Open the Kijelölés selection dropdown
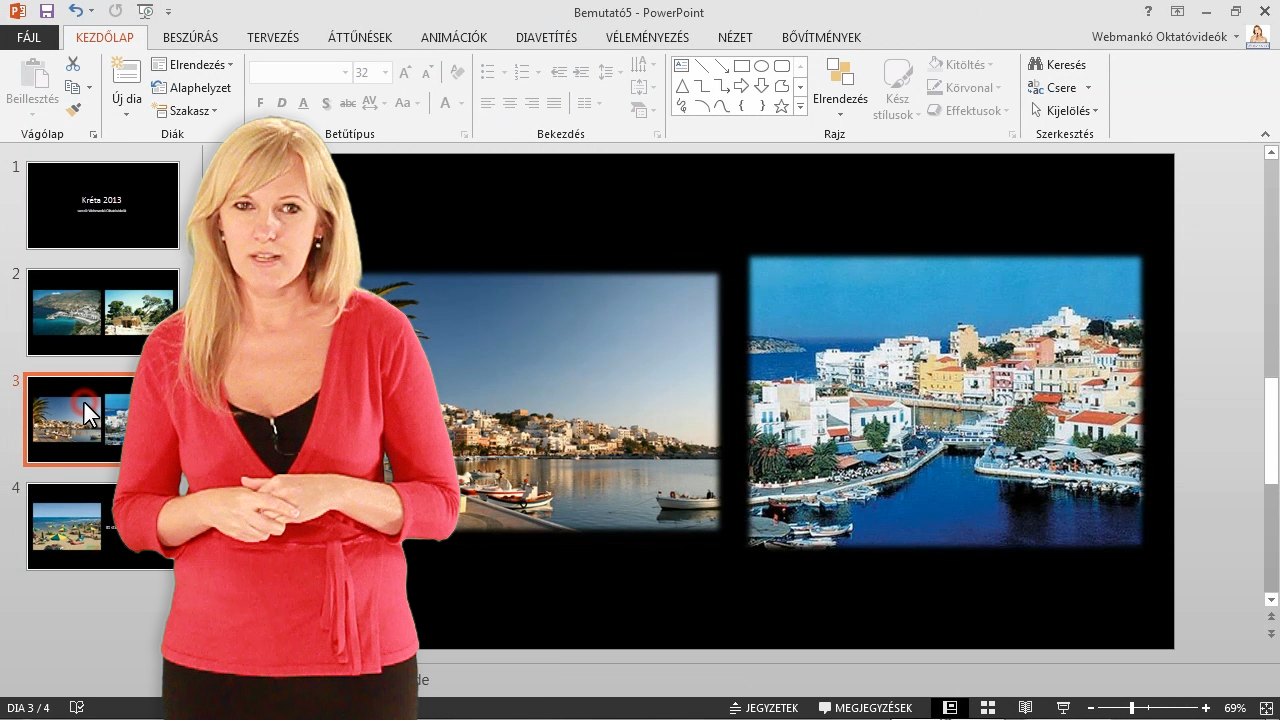The height and width of the screenshot is (720, 1280). click(1065, 111)
